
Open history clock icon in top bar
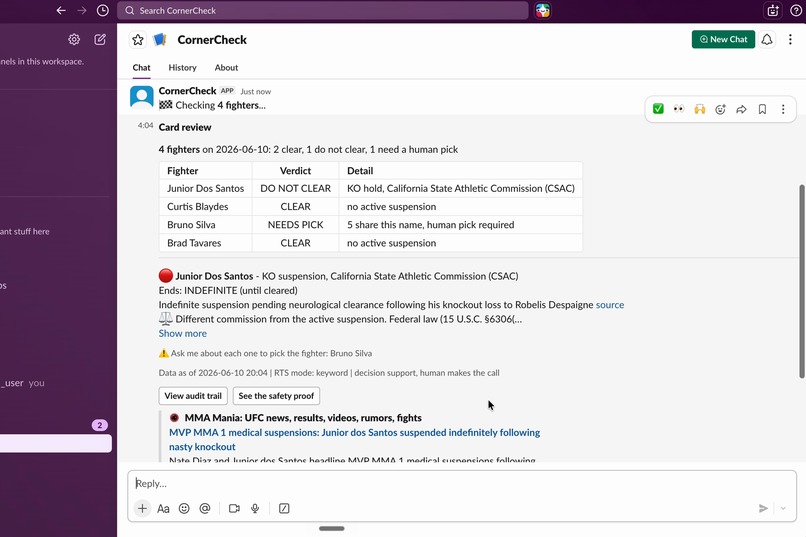103,10
